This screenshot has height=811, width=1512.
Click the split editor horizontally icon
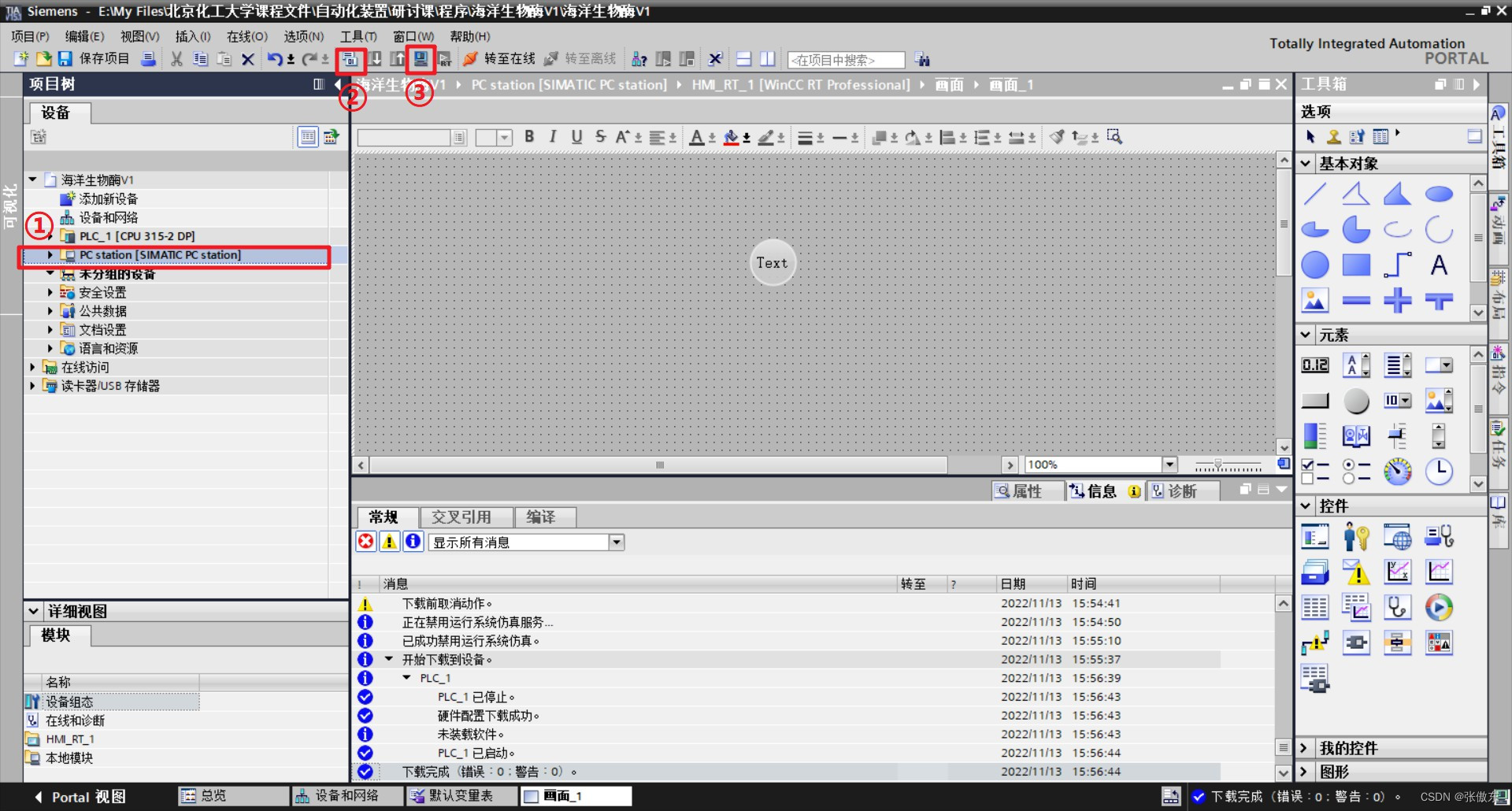(743, 59)
